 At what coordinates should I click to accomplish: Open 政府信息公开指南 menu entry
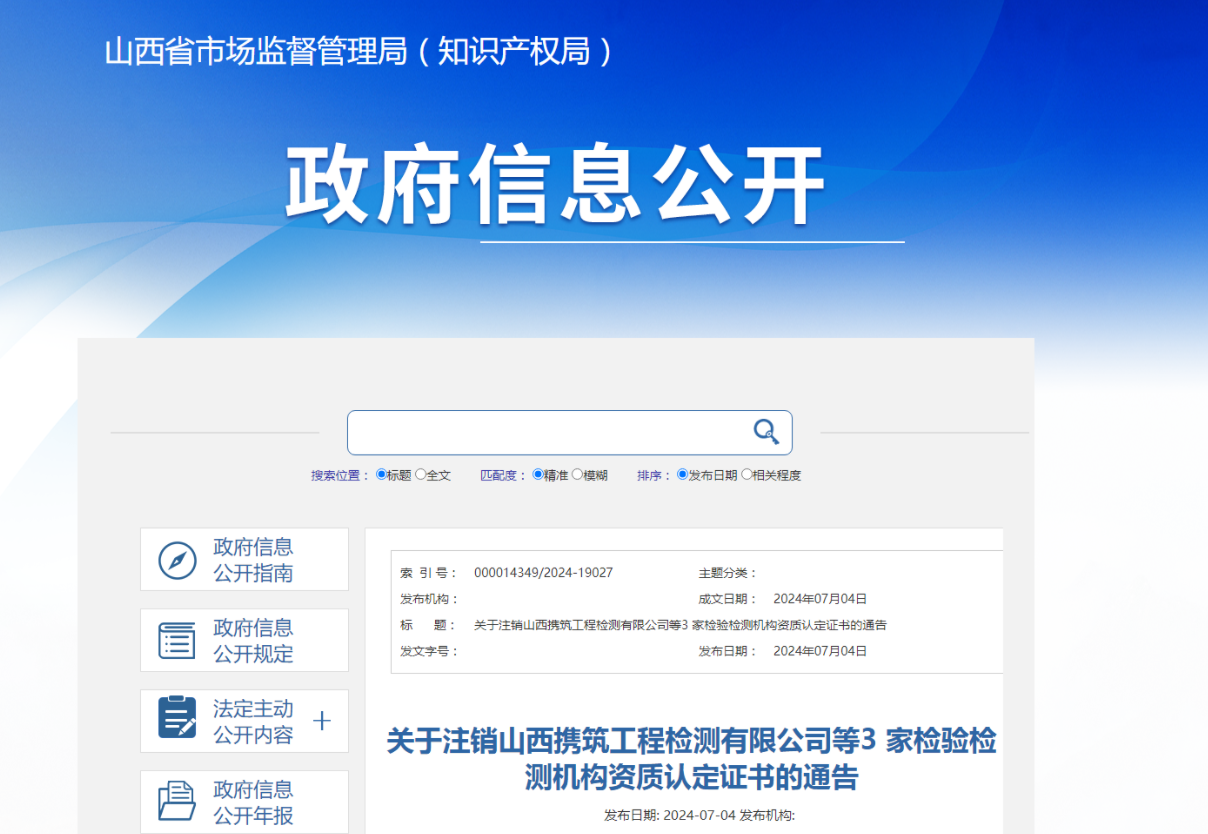(x=244, y=560)
